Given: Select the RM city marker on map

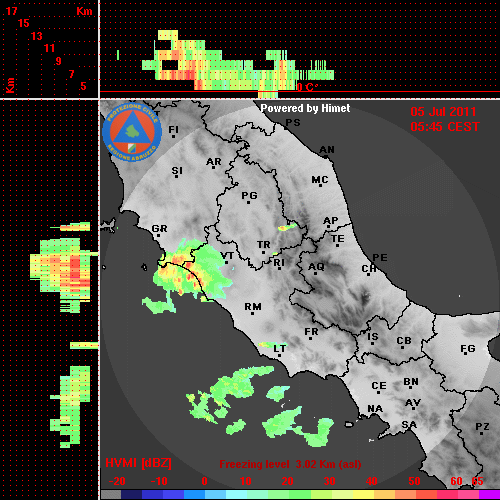Looking at the screenshot, I should pos(253,313).
